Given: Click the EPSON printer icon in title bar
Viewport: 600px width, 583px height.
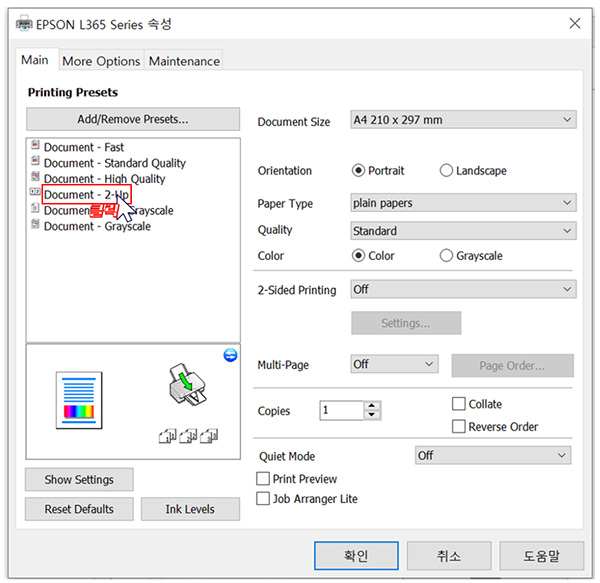Looking at the screenshot, I should coord(24,24).
